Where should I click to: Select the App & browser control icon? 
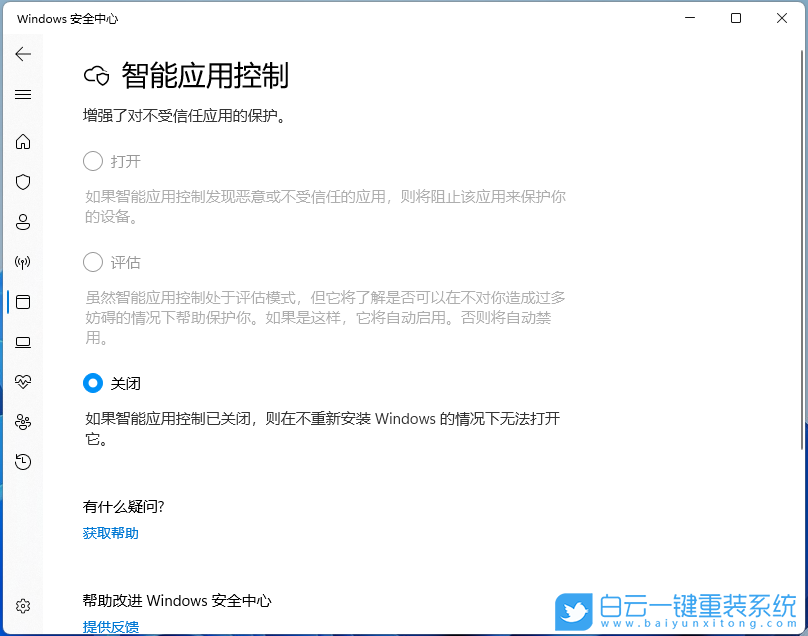[23, 302]
